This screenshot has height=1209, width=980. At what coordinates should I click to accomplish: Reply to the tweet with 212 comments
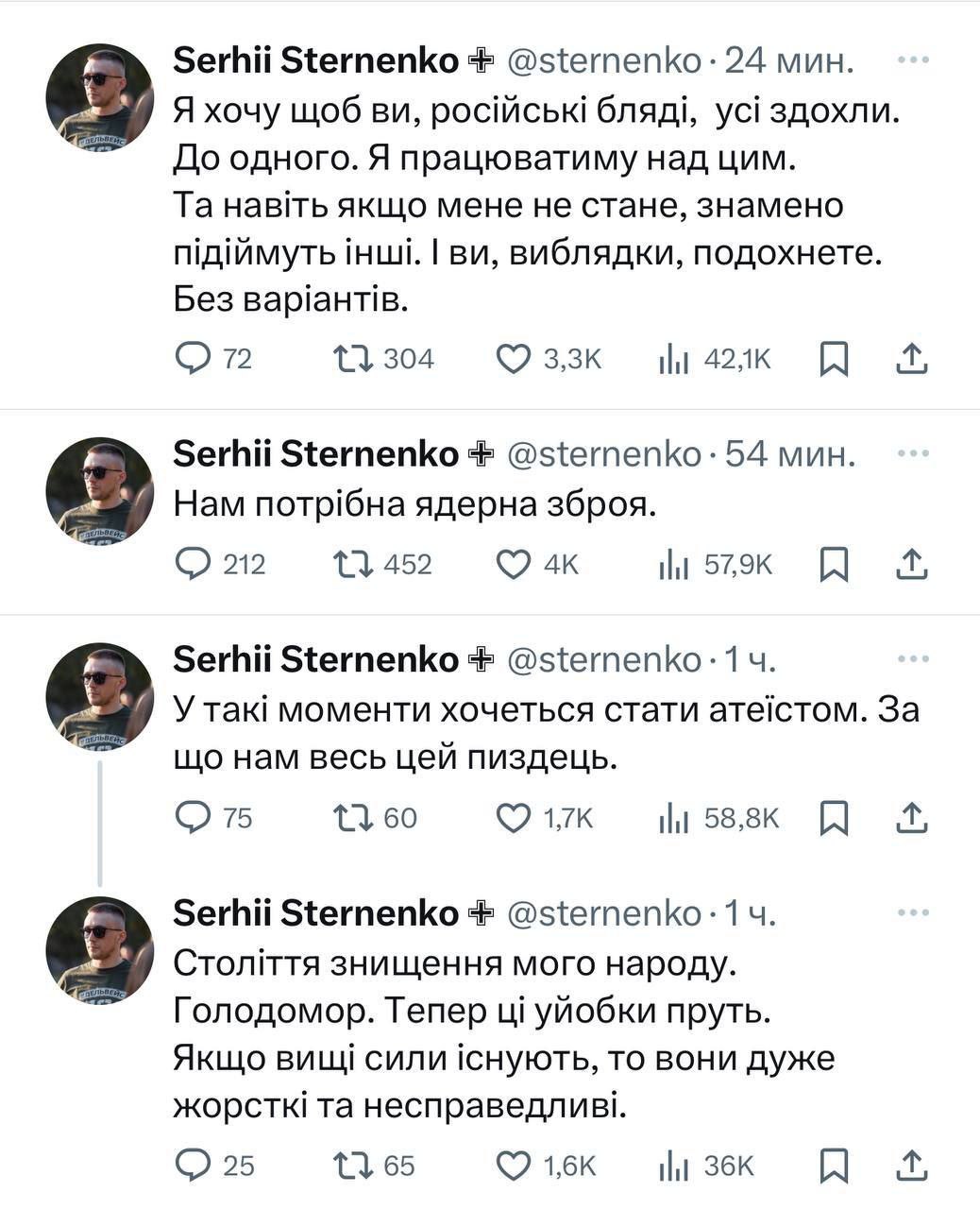(x=194, y=564)
